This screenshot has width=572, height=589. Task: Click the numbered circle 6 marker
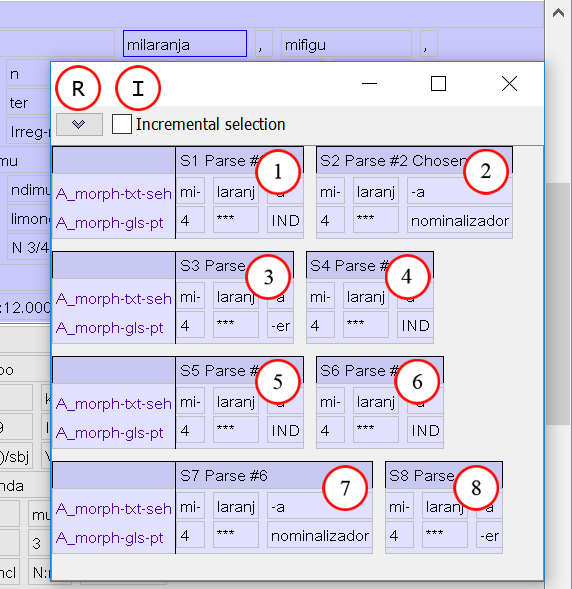[x=417, y=382]
